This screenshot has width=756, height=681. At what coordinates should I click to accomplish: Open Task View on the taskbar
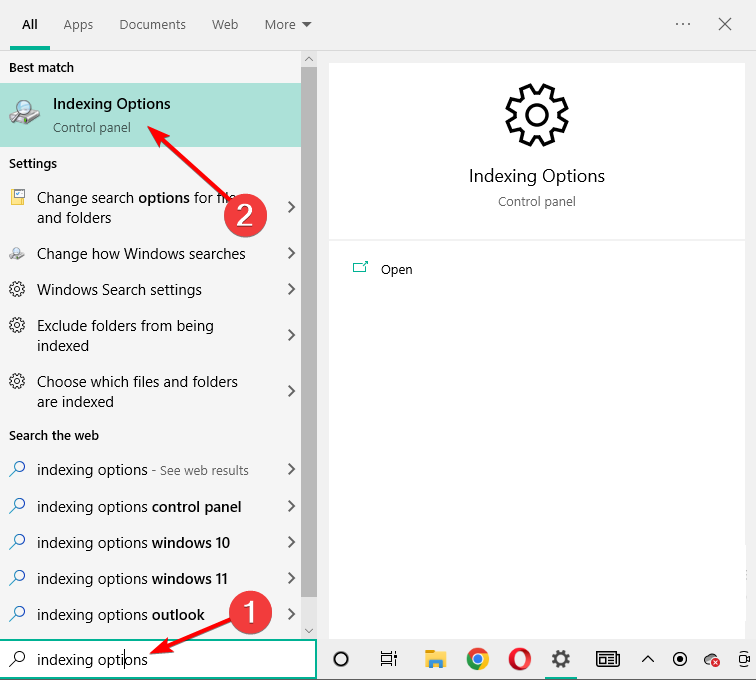389,659
